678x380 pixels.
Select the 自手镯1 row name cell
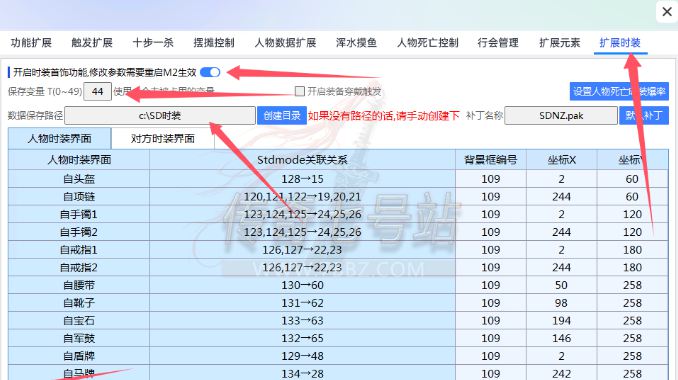click(x=79, y=214)
